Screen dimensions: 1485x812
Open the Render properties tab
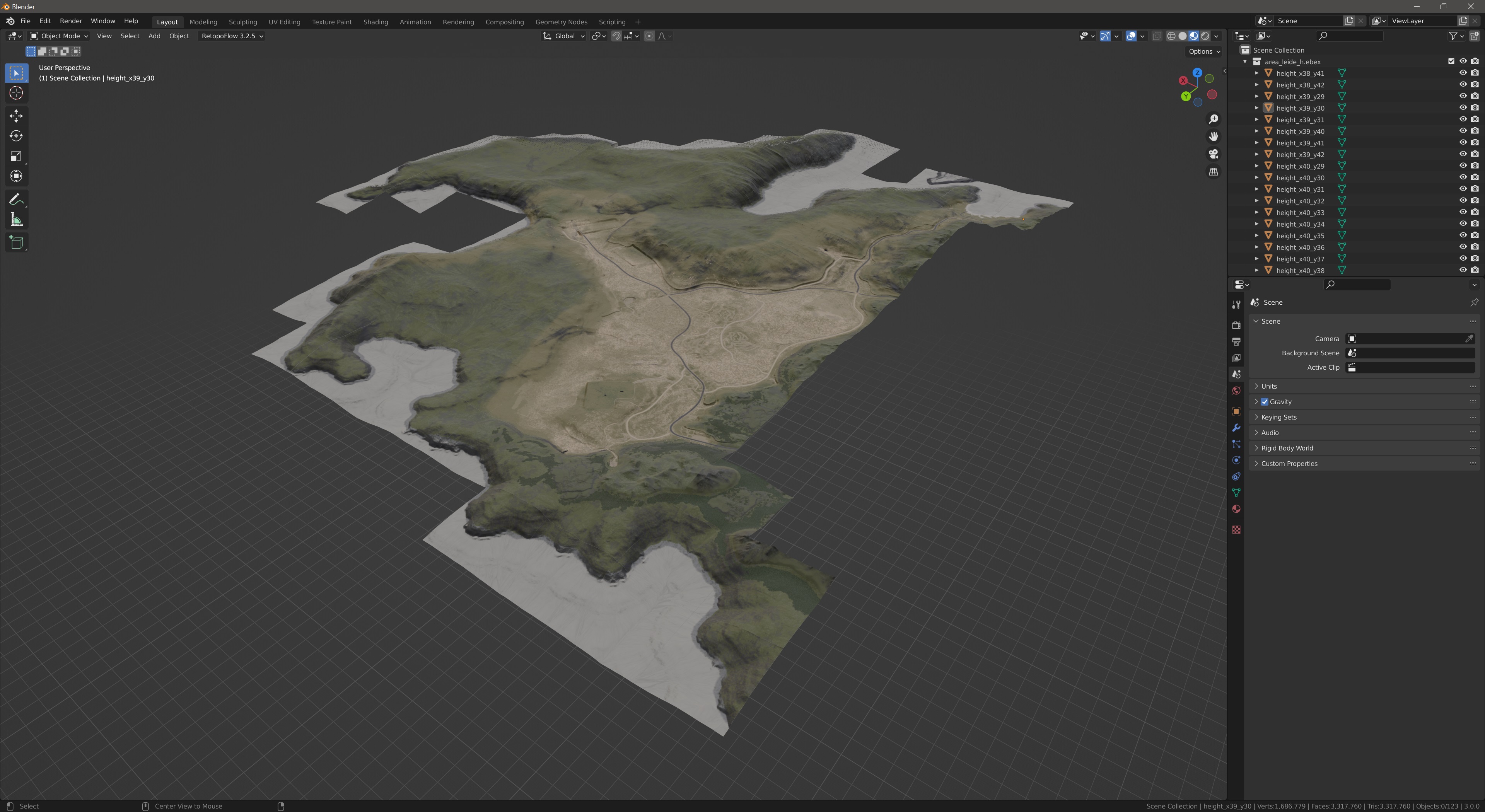[1236, 326]
